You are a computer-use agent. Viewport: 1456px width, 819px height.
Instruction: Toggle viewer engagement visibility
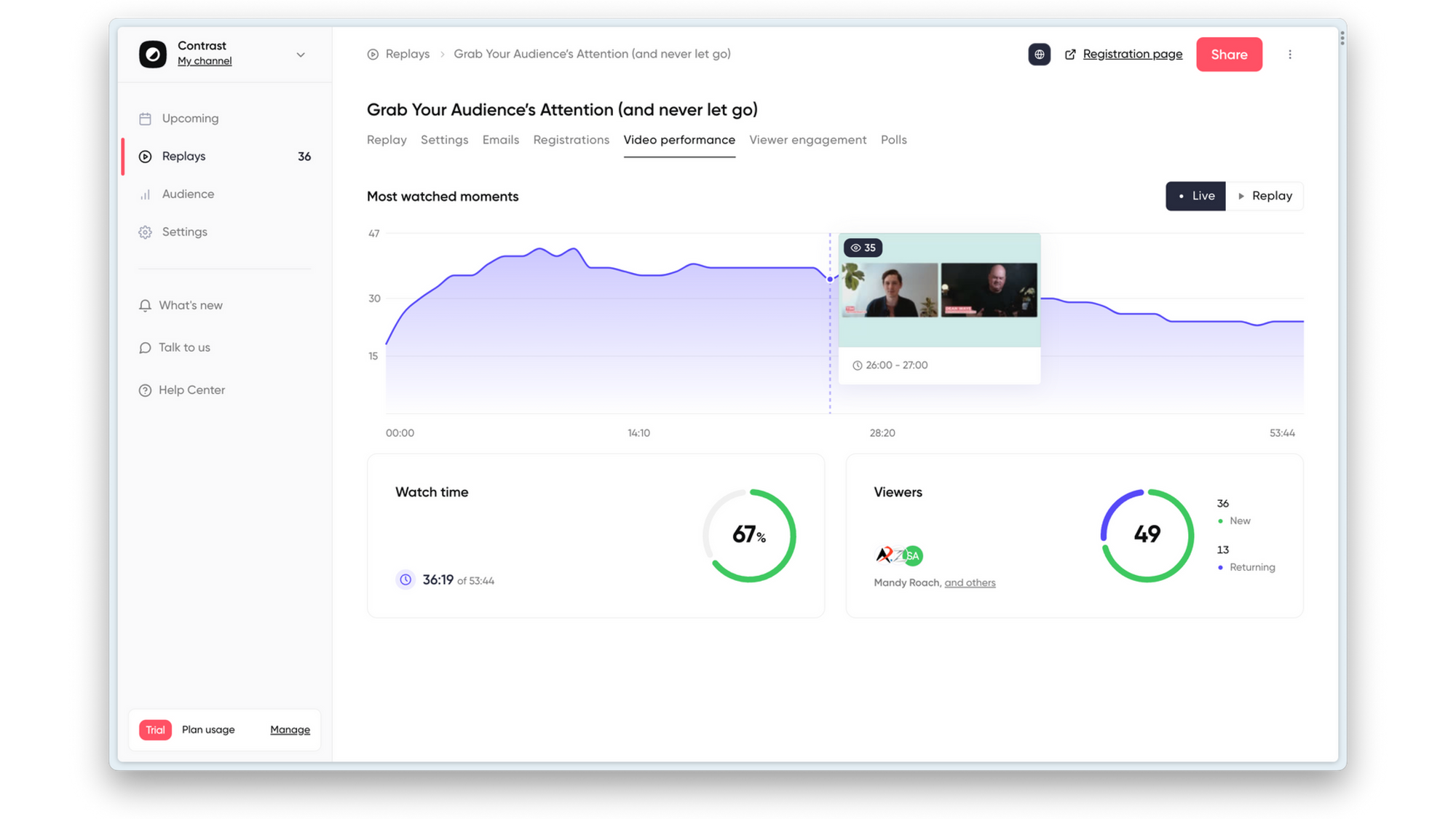click(x=808, y=139)
